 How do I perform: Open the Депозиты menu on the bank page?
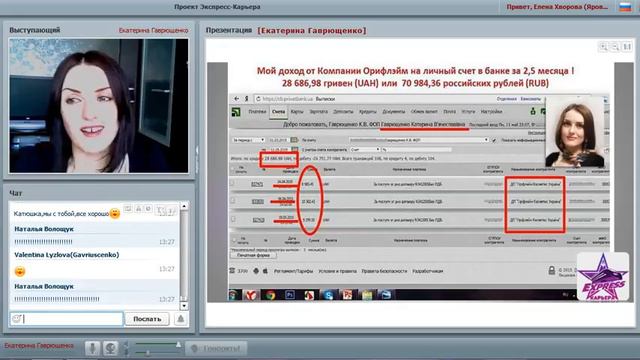(343, 111)
